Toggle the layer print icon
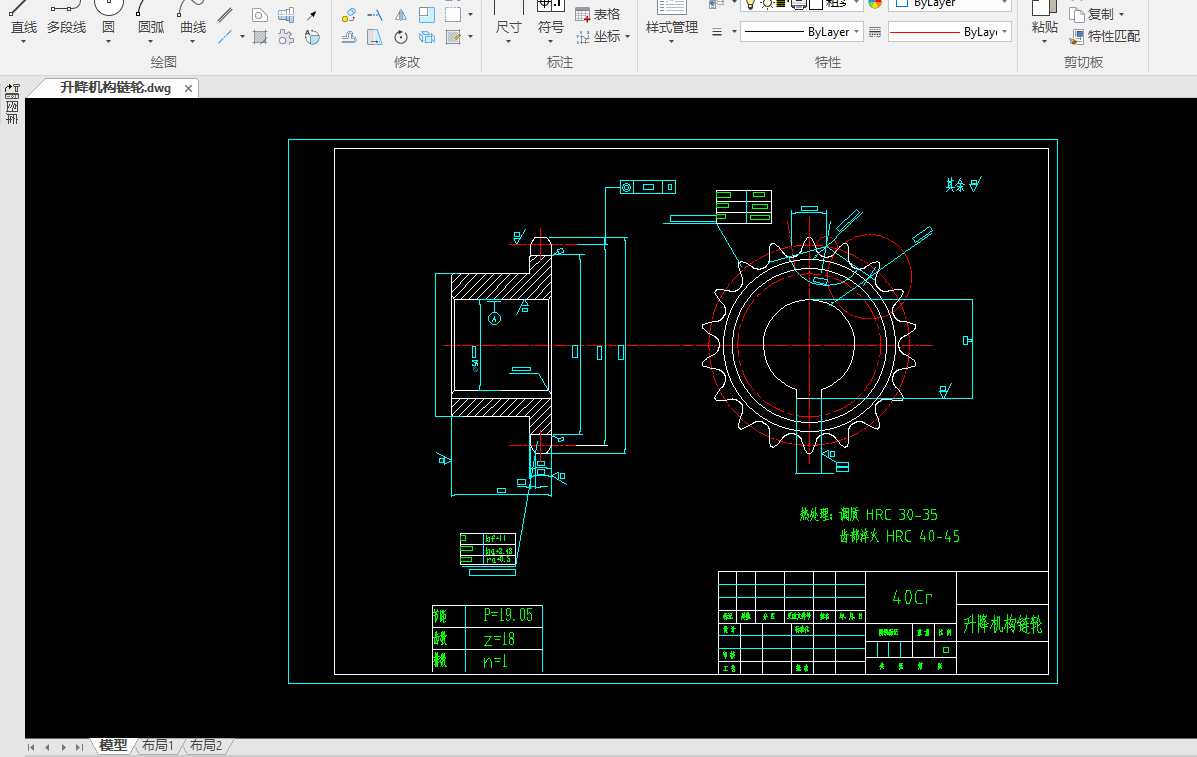 (x=797, y=3)
